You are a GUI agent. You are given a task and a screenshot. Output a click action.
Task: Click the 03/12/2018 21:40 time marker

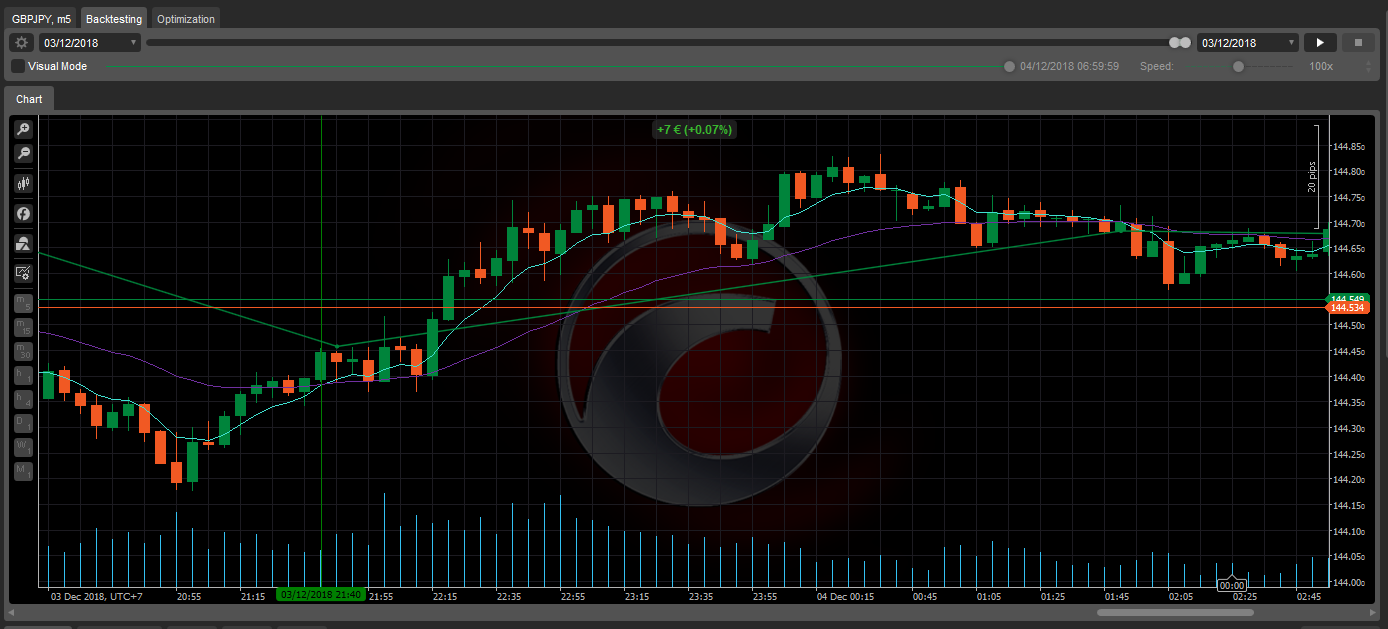coord(320,595)
